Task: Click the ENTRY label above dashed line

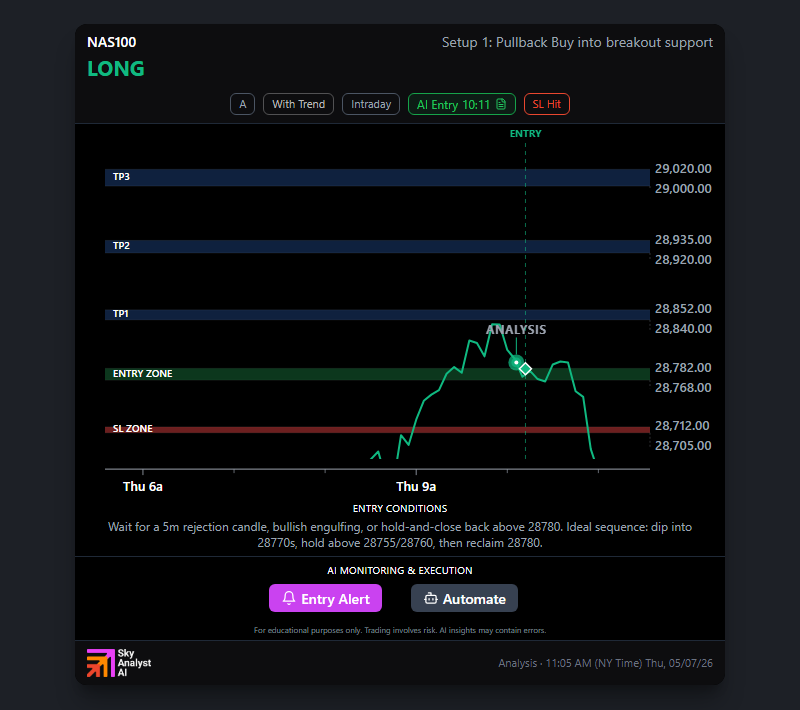Action: pyautogui.click(x=526, y=134)
